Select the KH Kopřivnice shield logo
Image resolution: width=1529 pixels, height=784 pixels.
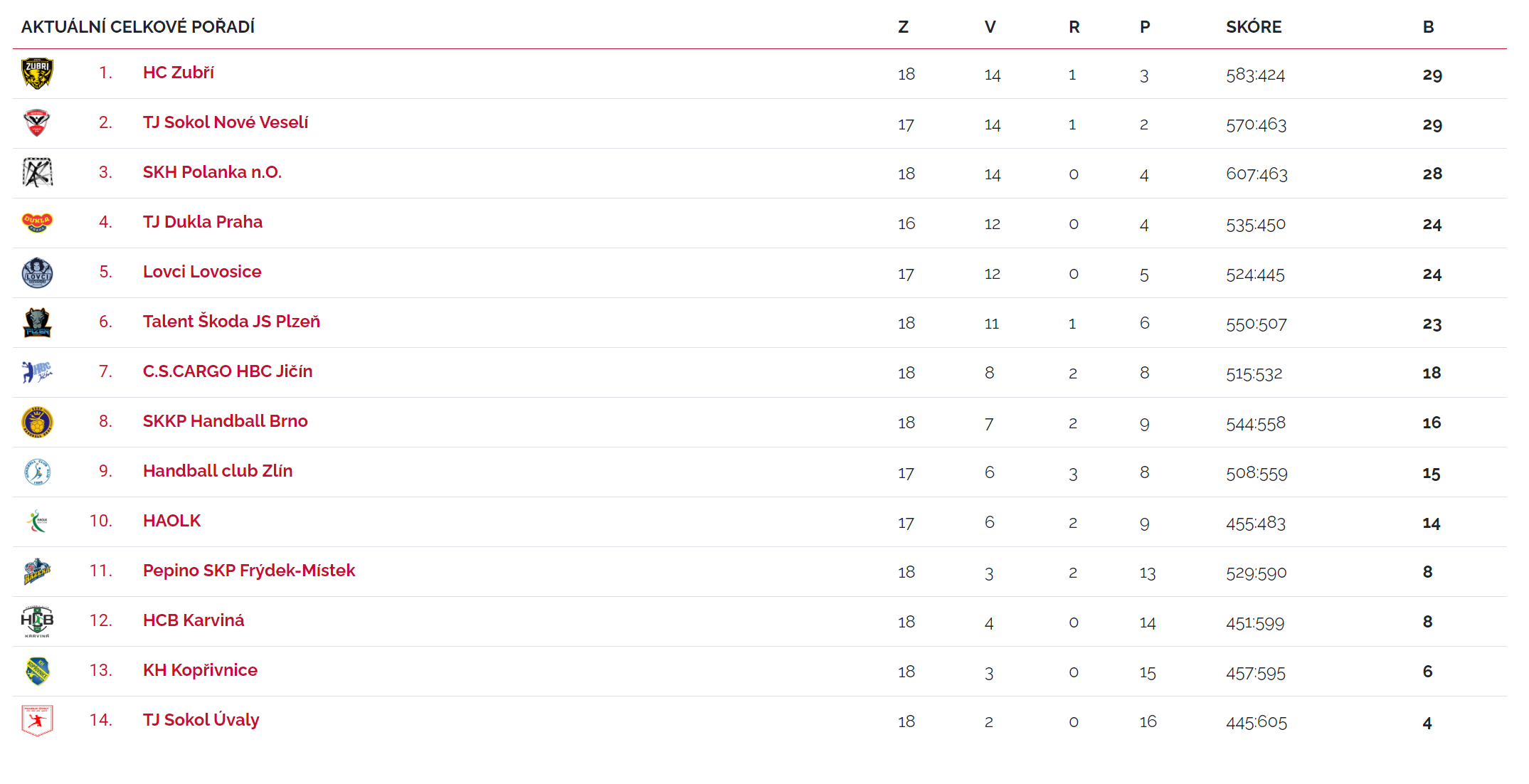[37, 671]
